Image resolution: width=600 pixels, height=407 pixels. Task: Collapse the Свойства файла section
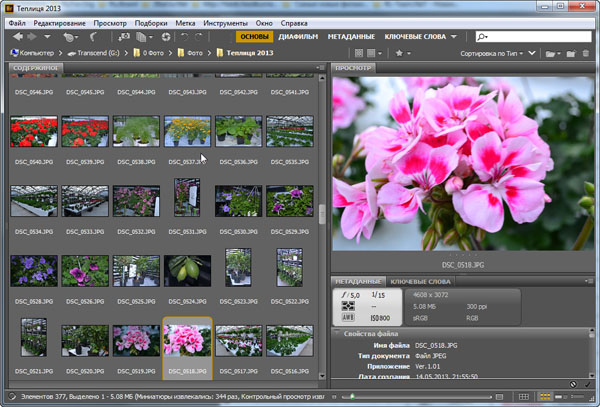[337, 333]
